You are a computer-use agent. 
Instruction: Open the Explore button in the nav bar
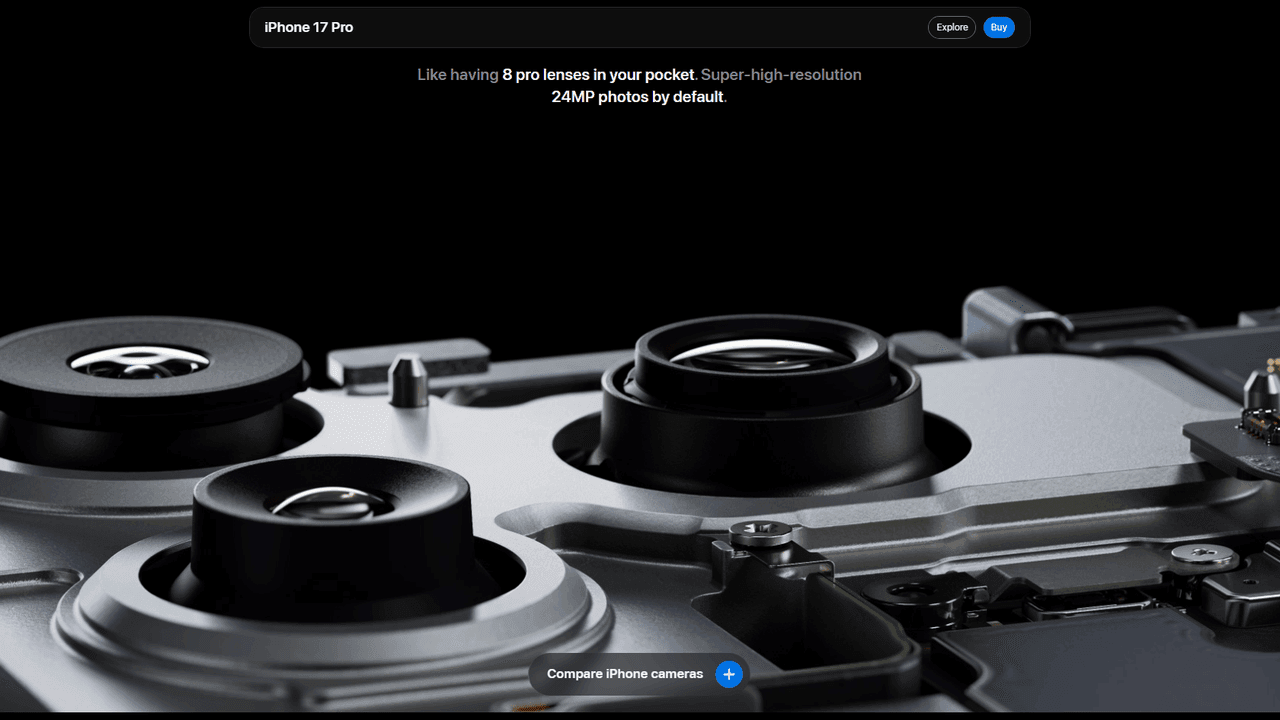tap(952, 27)
